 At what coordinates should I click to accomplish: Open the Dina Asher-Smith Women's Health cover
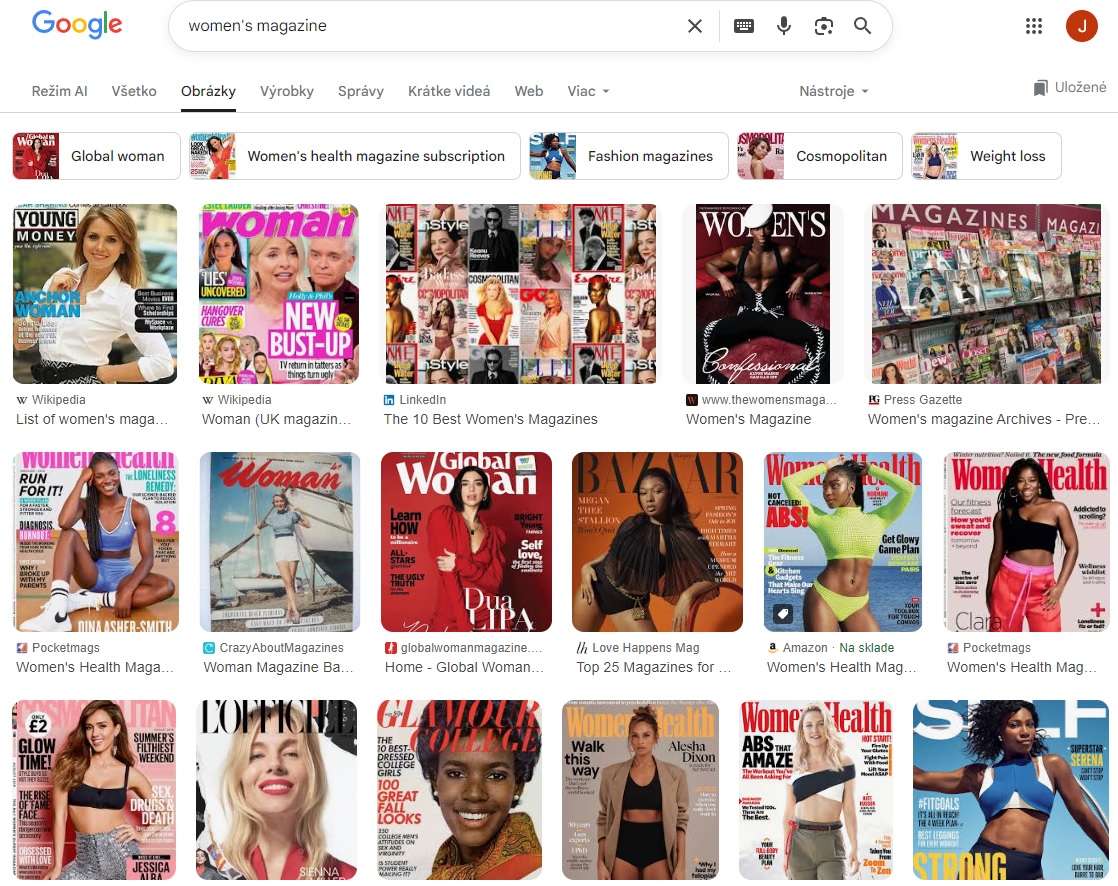point(96,542)
